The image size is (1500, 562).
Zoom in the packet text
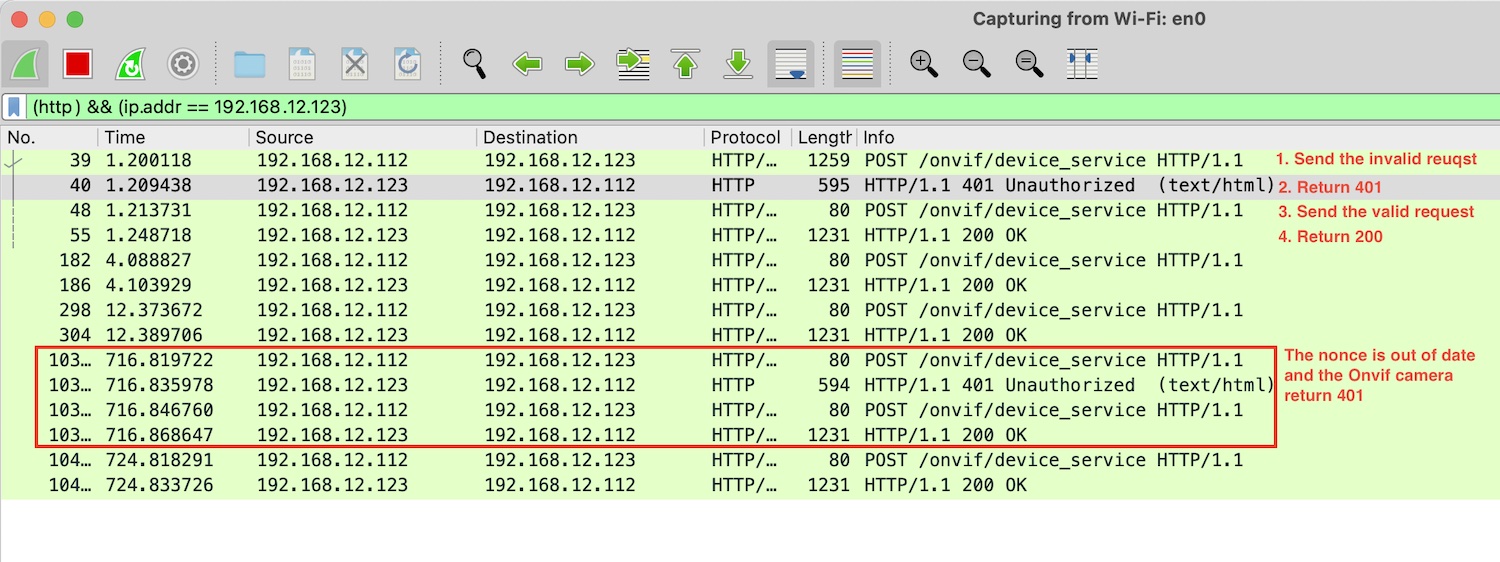pos(924,65)
